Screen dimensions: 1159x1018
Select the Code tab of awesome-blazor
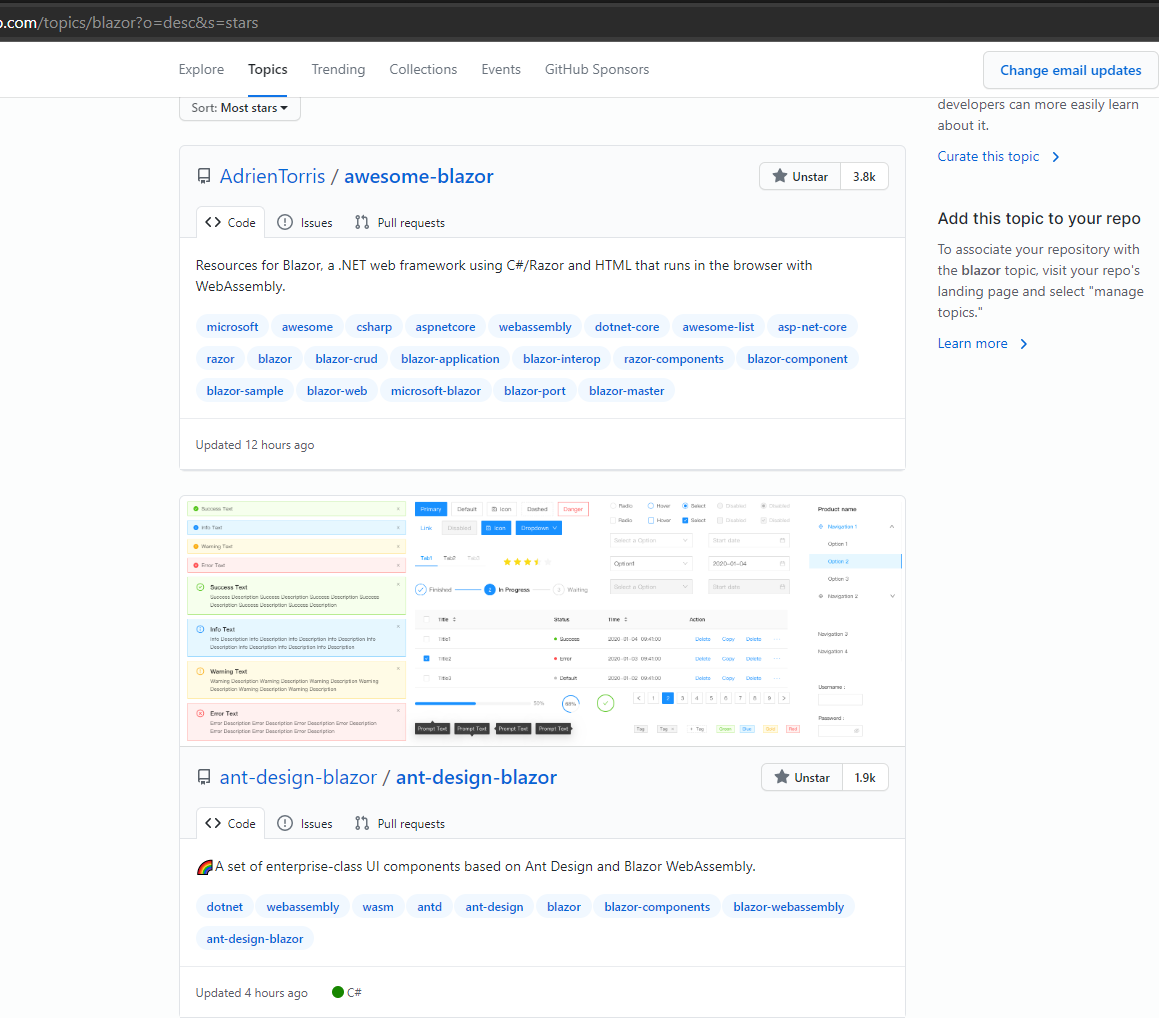(x=231, y=223)
